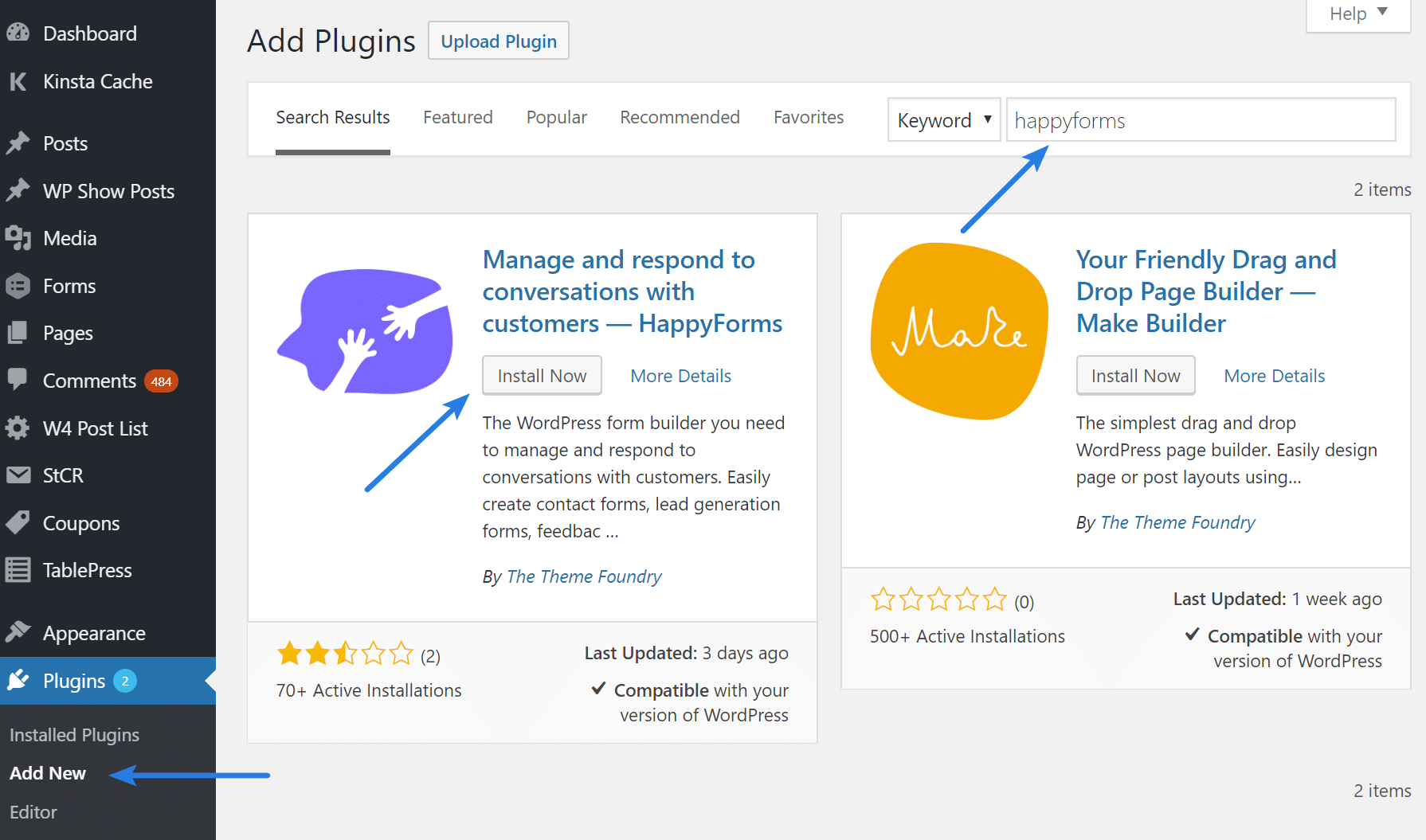Switch to the Popular tab

point(557,118)
